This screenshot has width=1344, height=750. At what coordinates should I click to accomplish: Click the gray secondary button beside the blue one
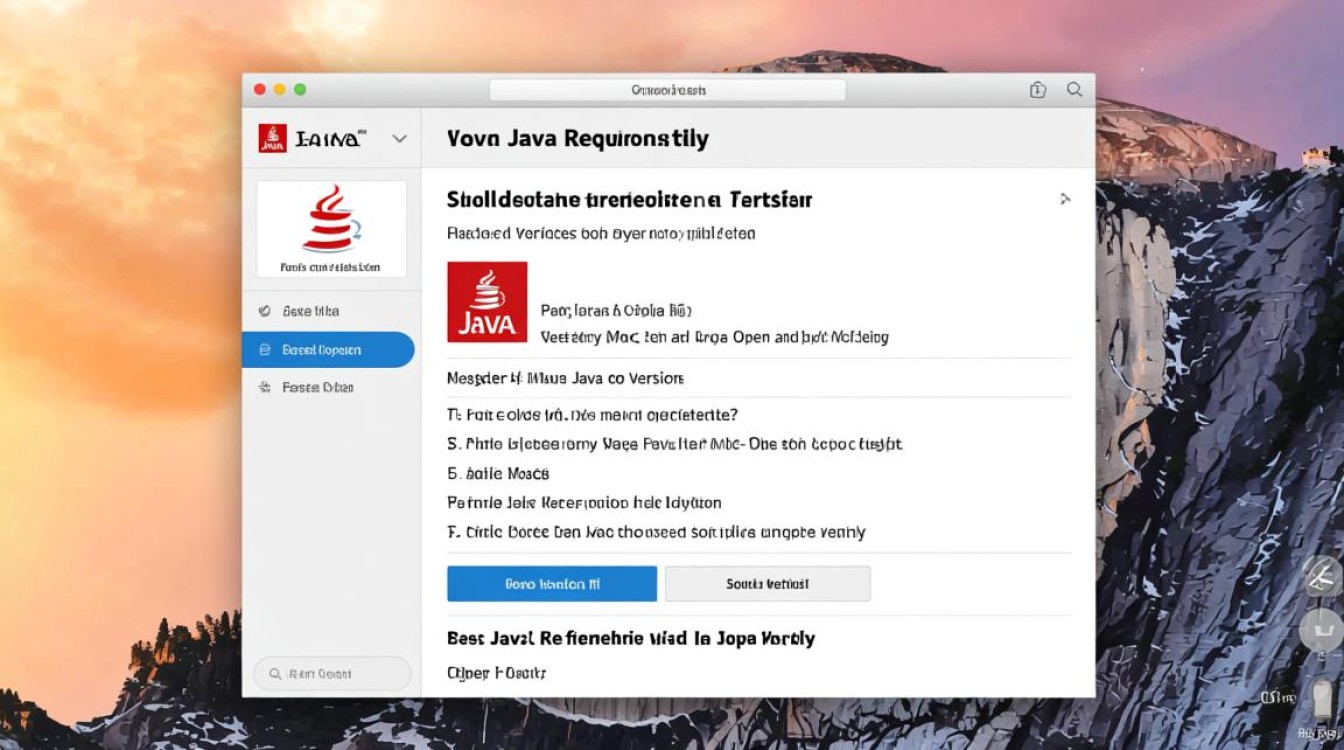click(x=767, y=583)
